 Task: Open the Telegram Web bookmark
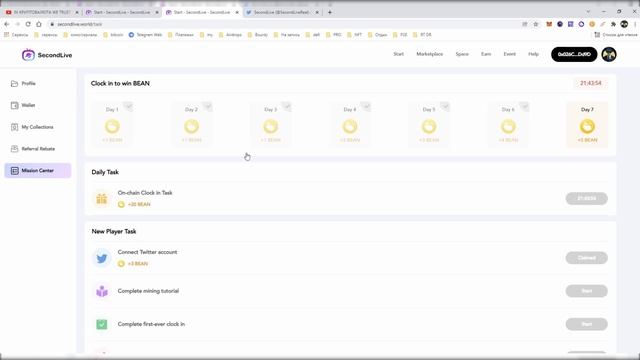tap(145, 35)
